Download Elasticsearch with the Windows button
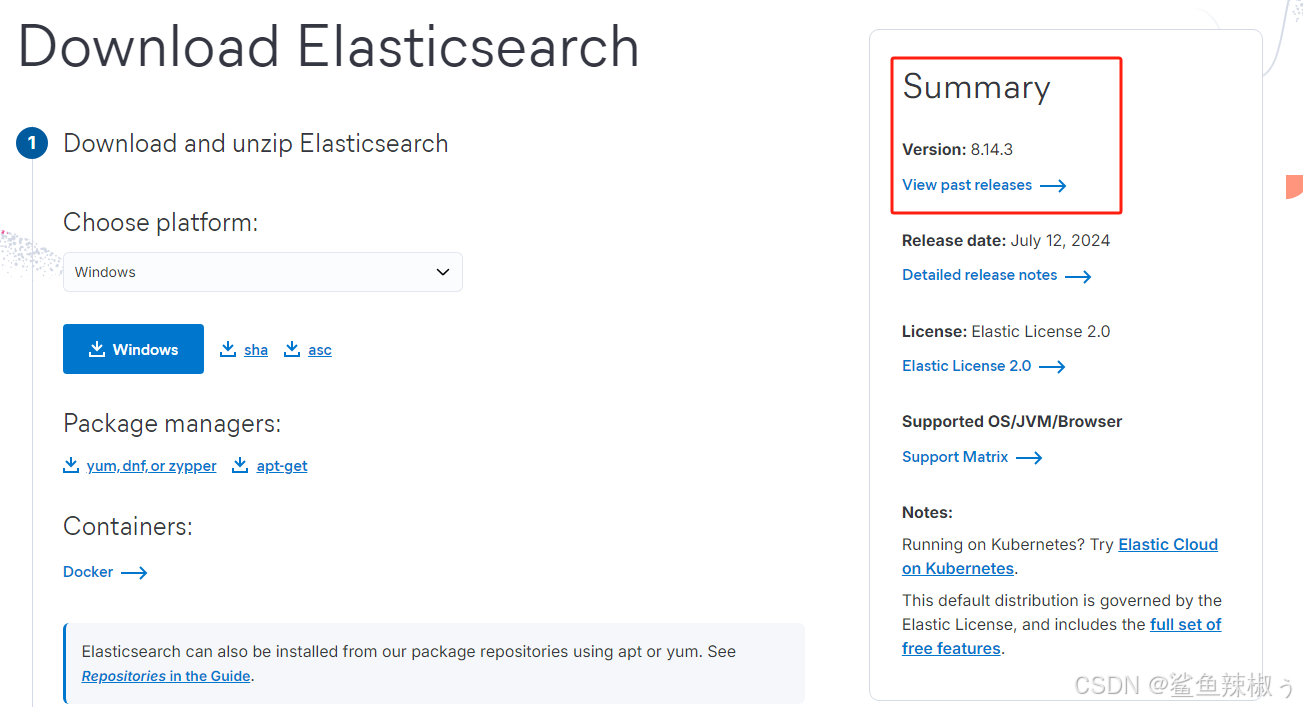Screen dimensions: 1303x707 click(x=133, y=349)
